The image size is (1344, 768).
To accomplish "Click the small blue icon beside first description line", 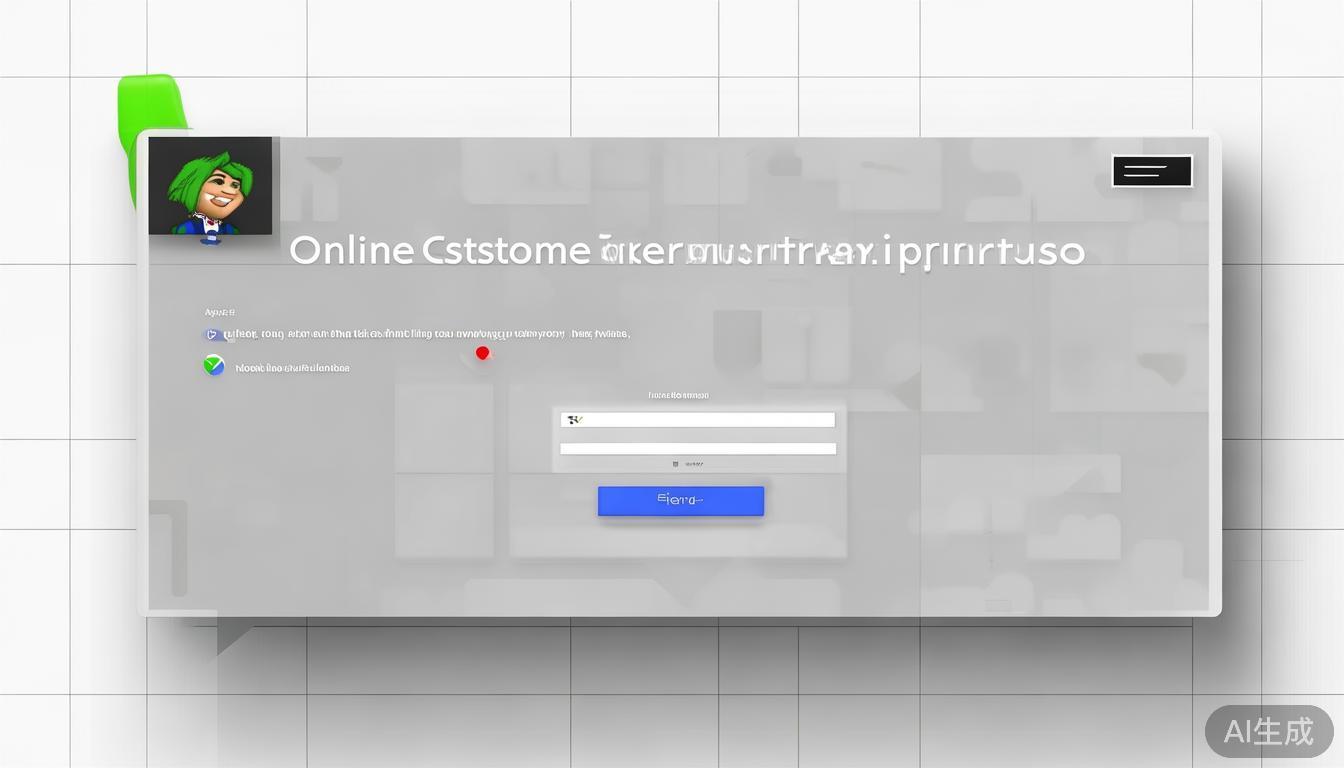I will pyautogui.click(x=212, y=335).
